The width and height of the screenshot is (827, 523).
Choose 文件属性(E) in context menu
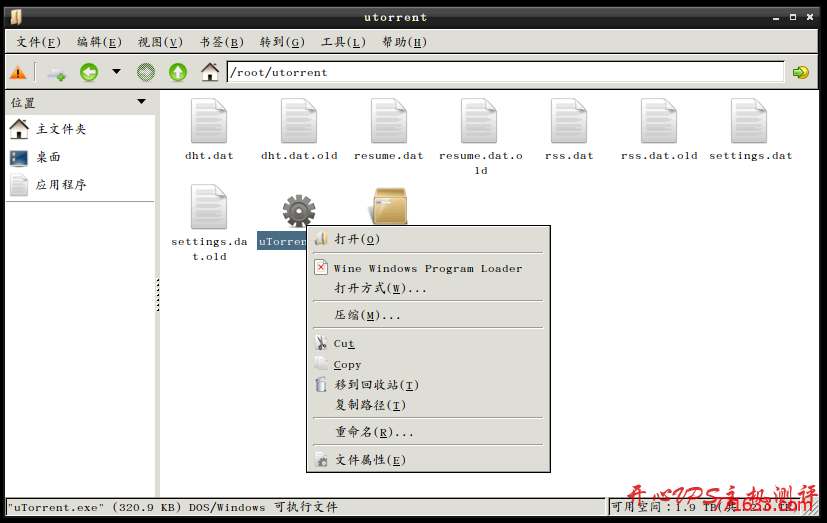click(428, 460)
